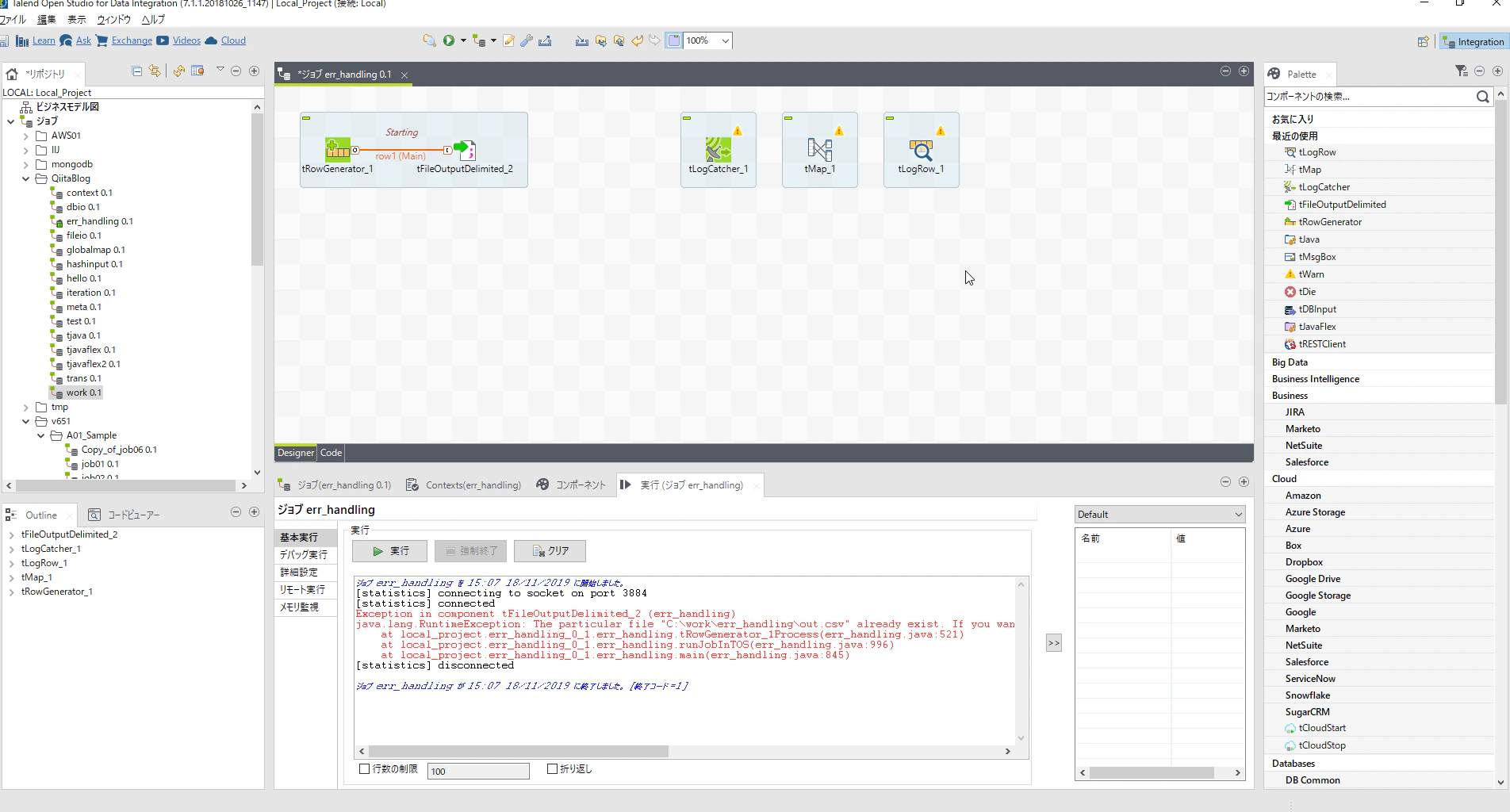Click the yellow undo arrow in toolbar

point(637,40)
